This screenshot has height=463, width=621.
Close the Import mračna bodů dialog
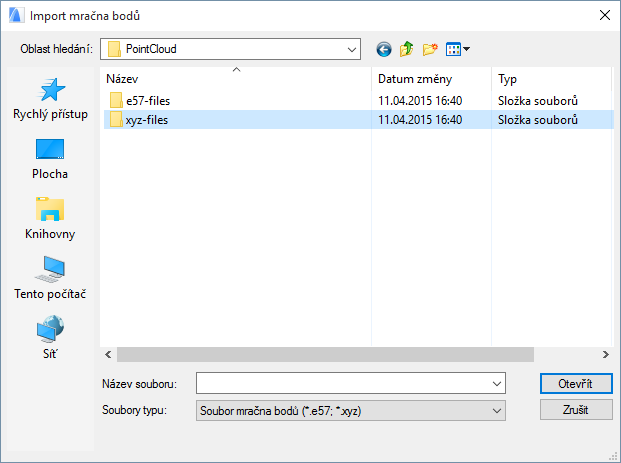pyautogui.click(x=604, y=15)
